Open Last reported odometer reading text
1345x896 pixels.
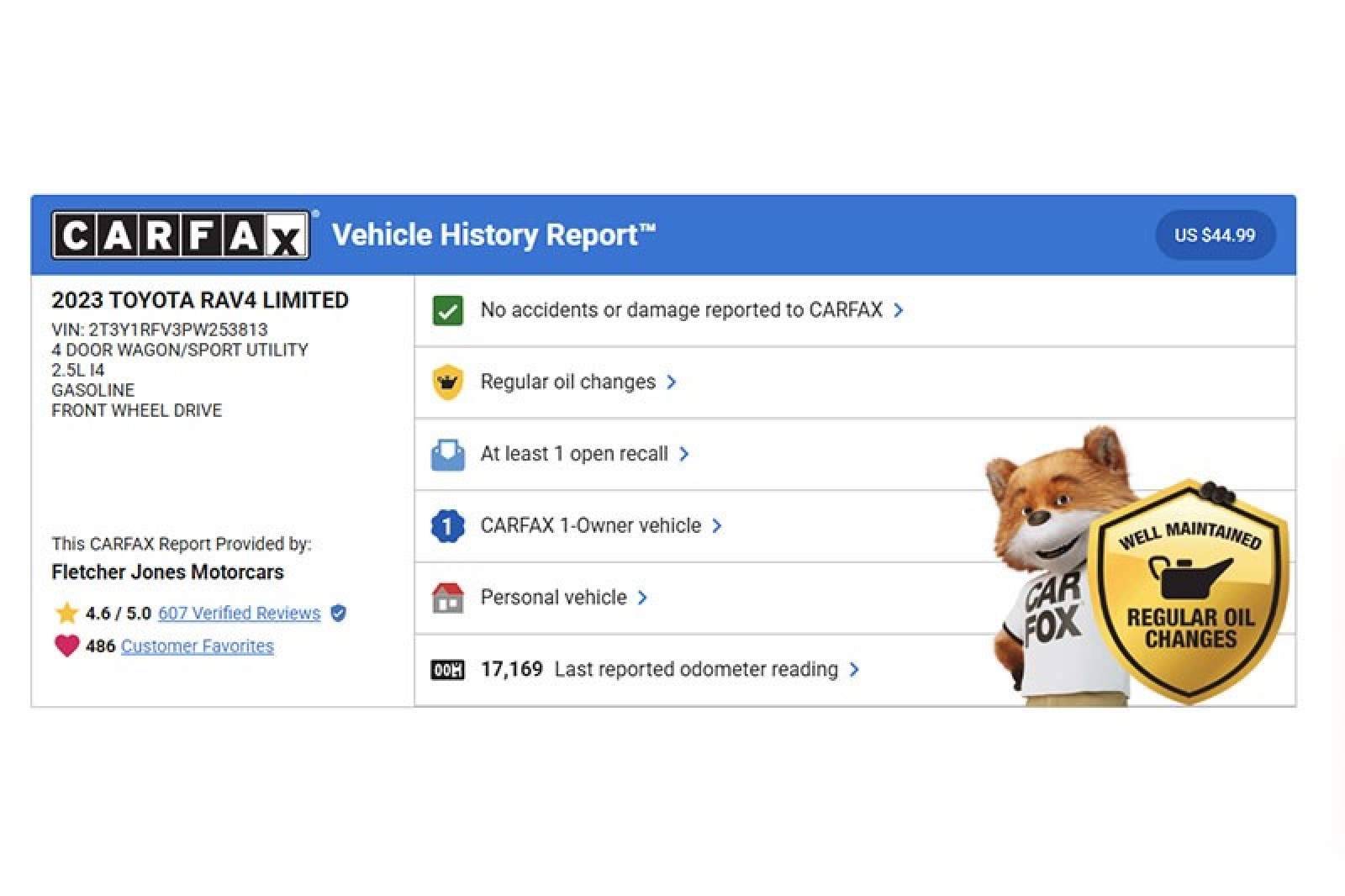pyautogui.click(x=696, y=670)
